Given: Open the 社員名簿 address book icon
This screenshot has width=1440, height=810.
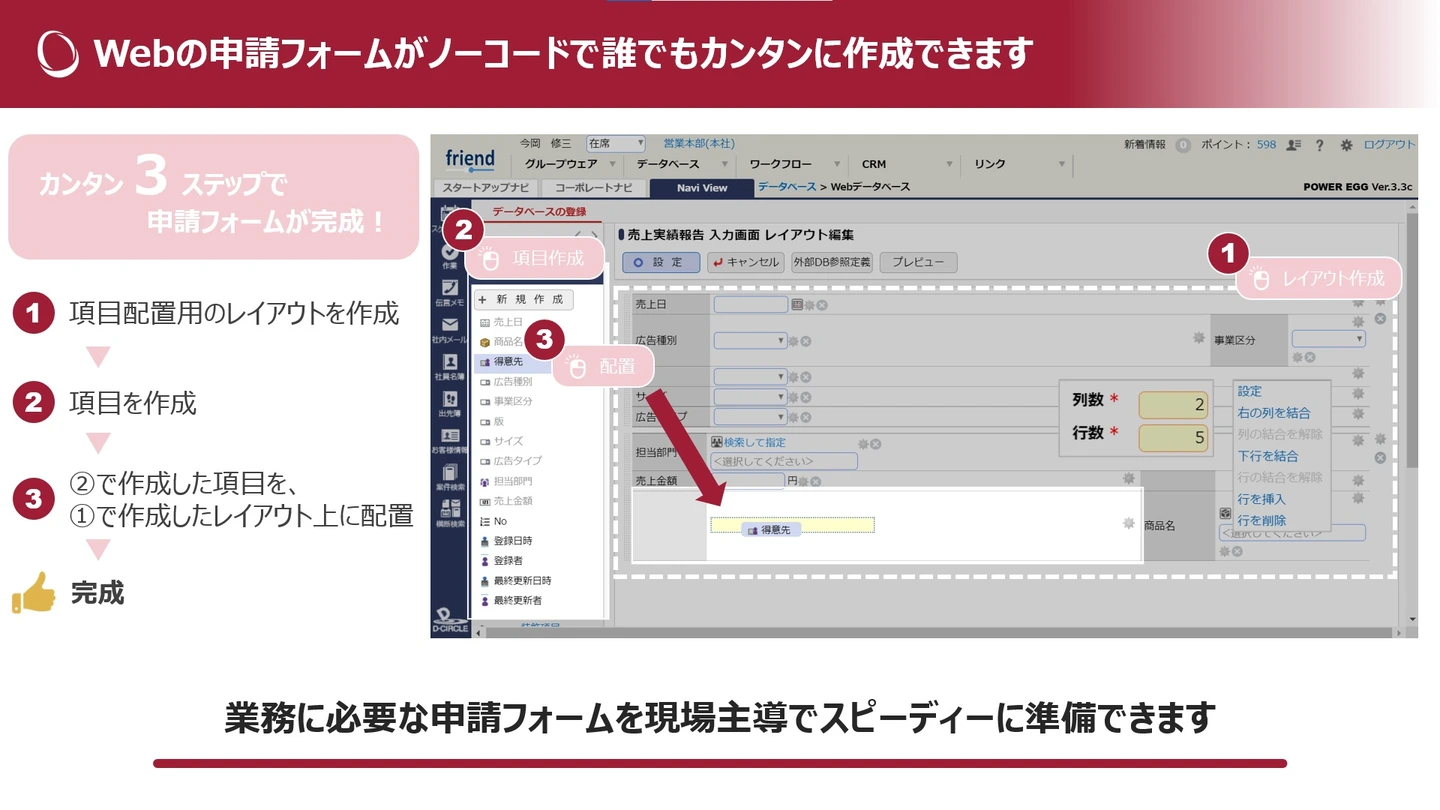Looking at the screenshot, I should [448, 358].
